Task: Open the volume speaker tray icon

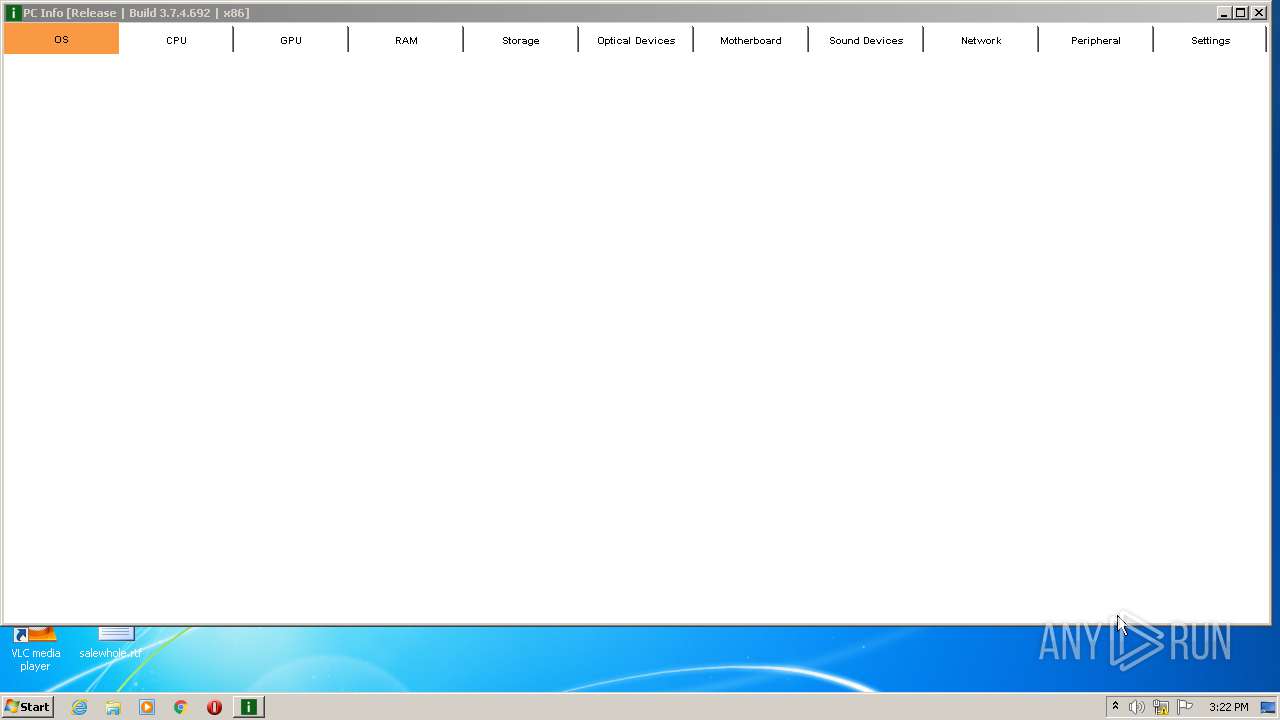Action: (1137, 707)
